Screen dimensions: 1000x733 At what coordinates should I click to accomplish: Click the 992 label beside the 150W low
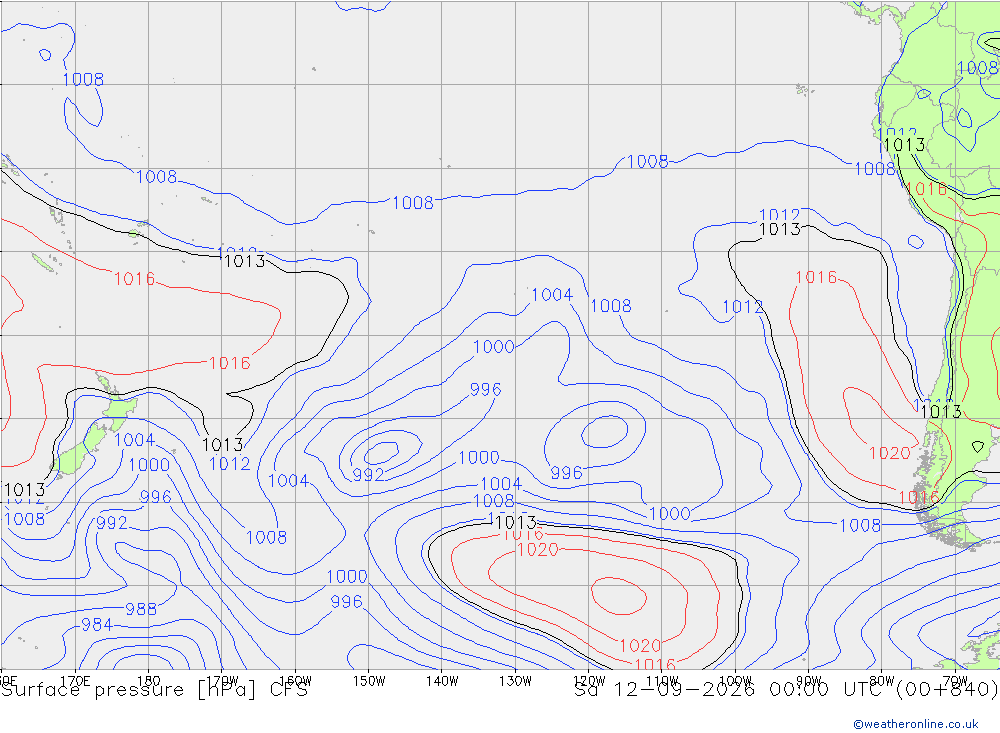(x=369, y=475)
